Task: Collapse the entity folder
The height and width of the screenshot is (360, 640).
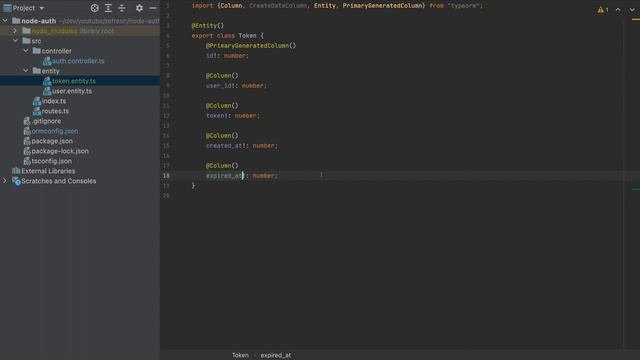Action: (x=25, y=71)
